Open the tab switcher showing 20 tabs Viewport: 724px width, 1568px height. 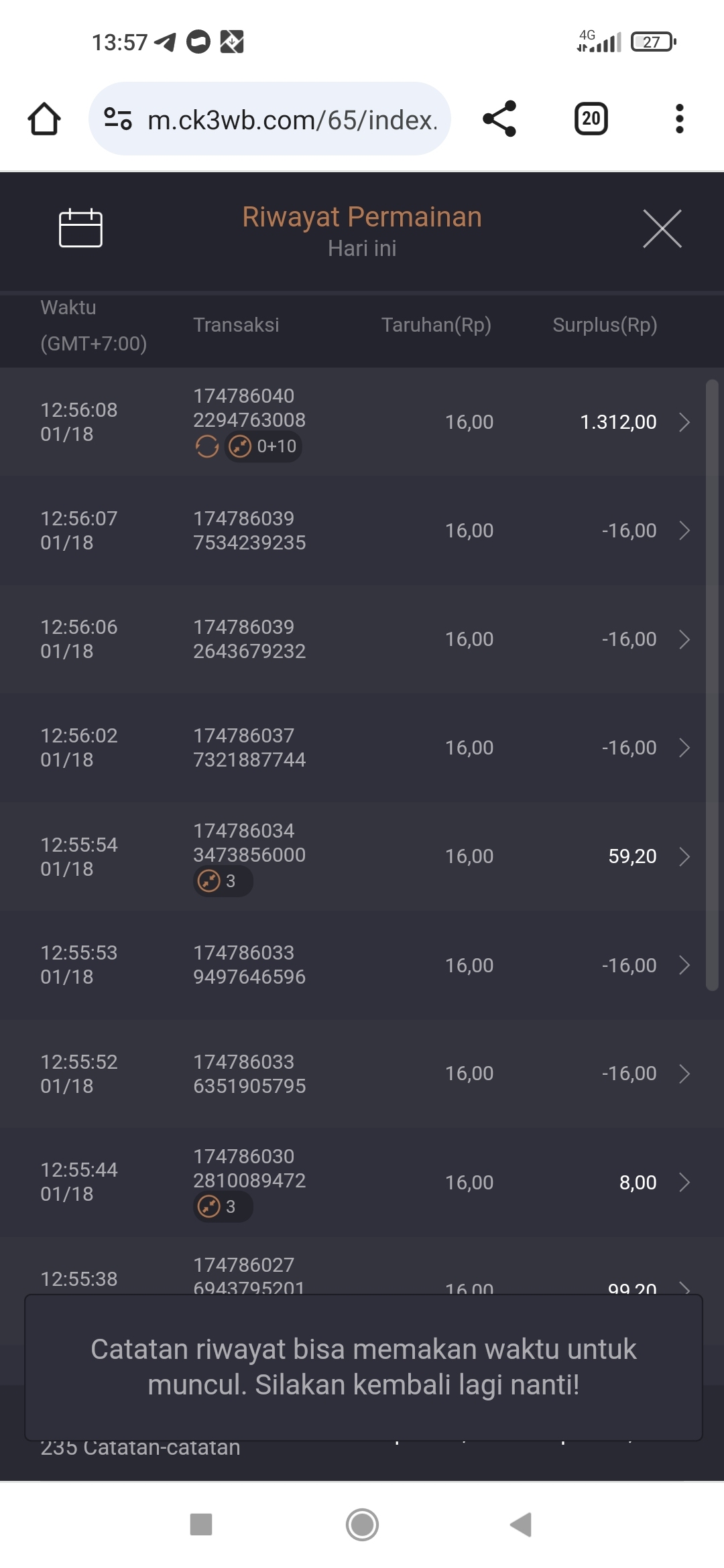pos(591,119)
